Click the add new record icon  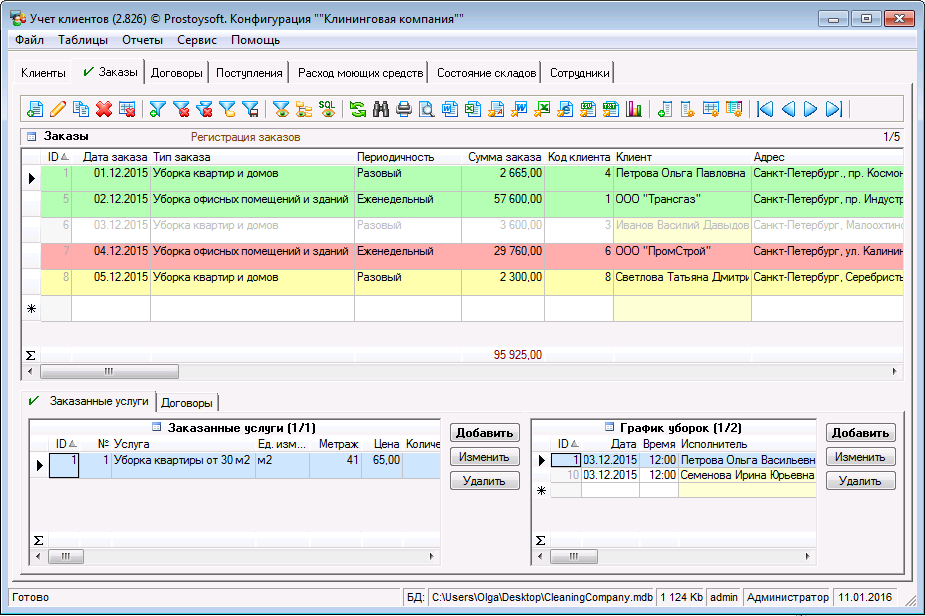35,109
